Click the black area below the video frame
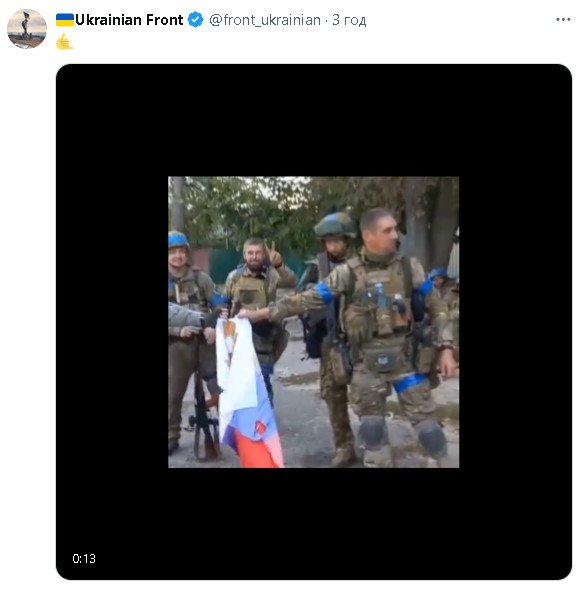Image resolution: width=584 pixels, height=591 pixels. [x=314, y=524]
